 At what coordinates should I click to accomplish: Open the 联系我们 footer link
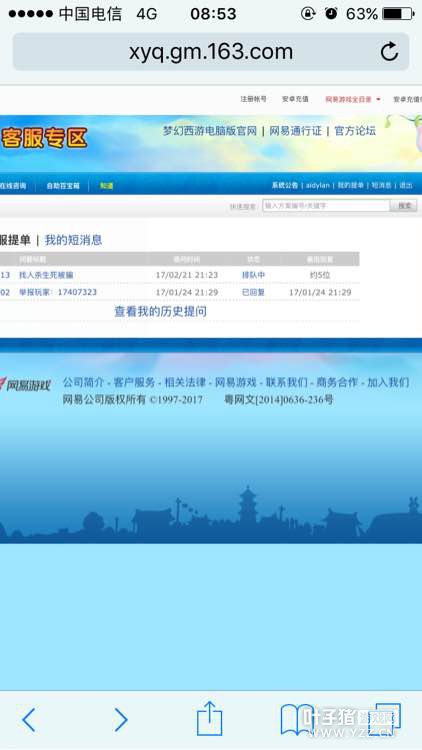click(x=287, y=382)
